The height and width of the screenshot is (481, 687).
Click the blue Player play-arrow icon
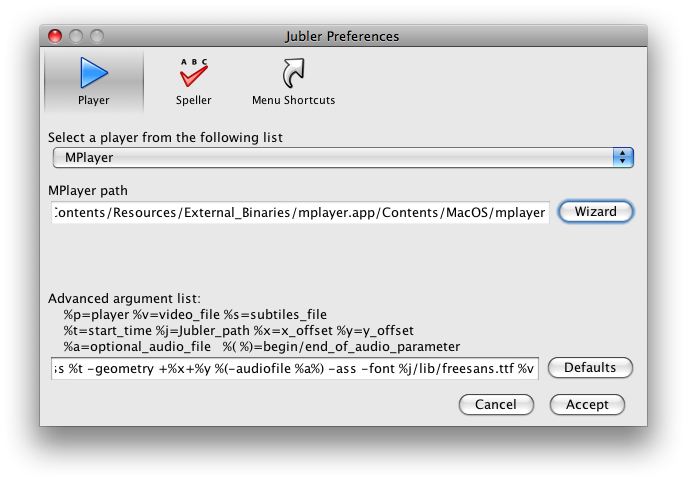click(94, 73)
